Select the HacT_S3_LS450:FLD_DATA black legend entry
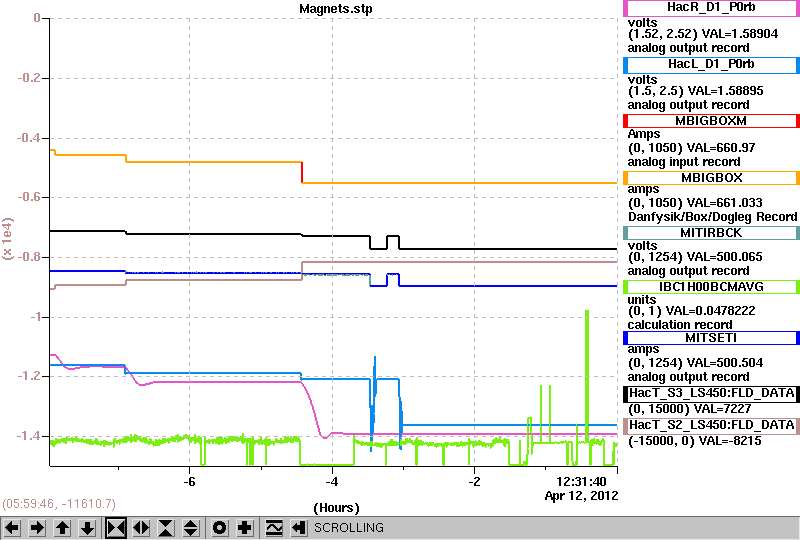The width and height of the screenshot is (800, 540). click(711, 394)
